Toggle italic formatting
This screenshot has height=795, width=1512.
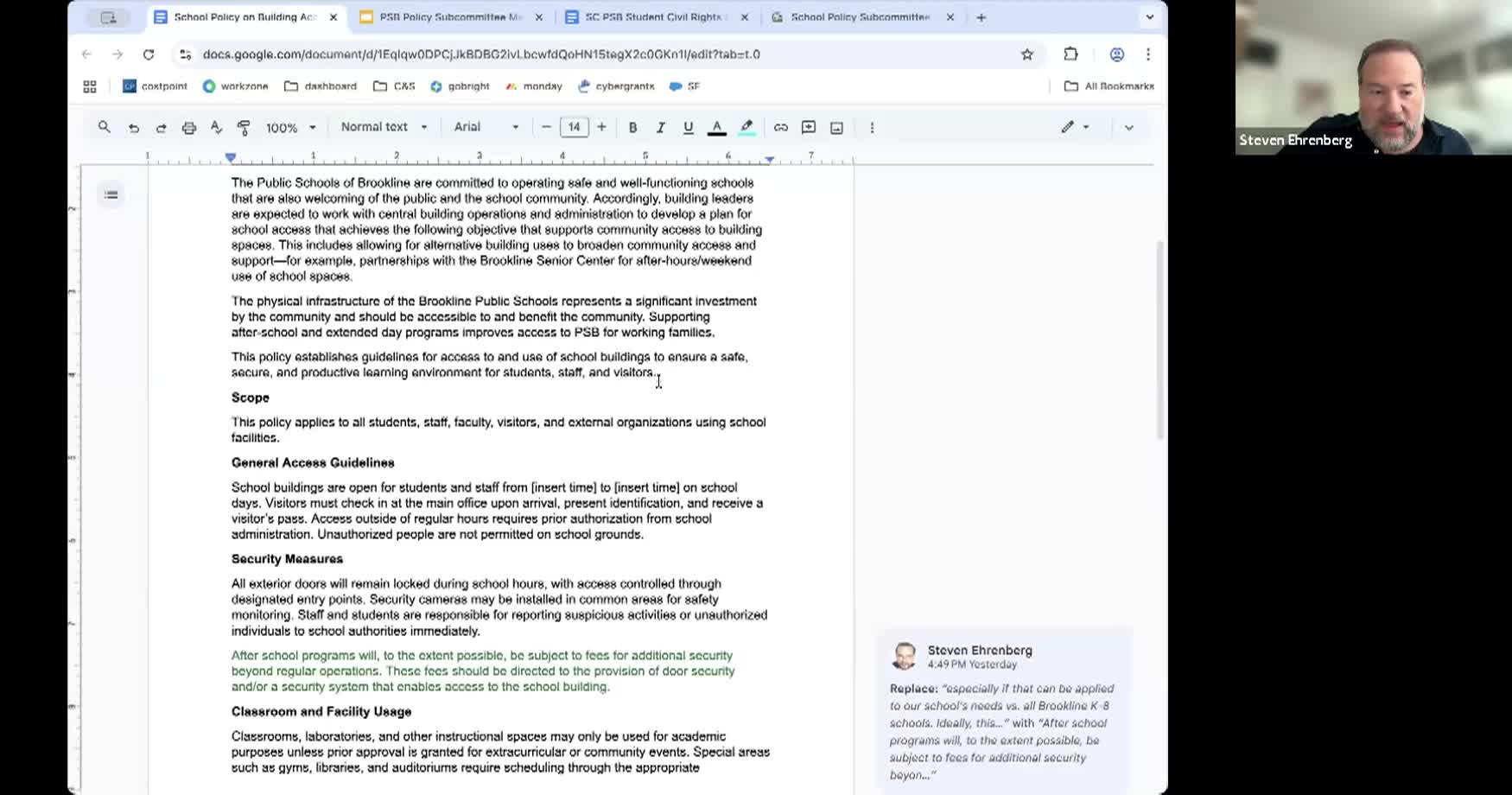pyautogui.click(x=660, y=127)
